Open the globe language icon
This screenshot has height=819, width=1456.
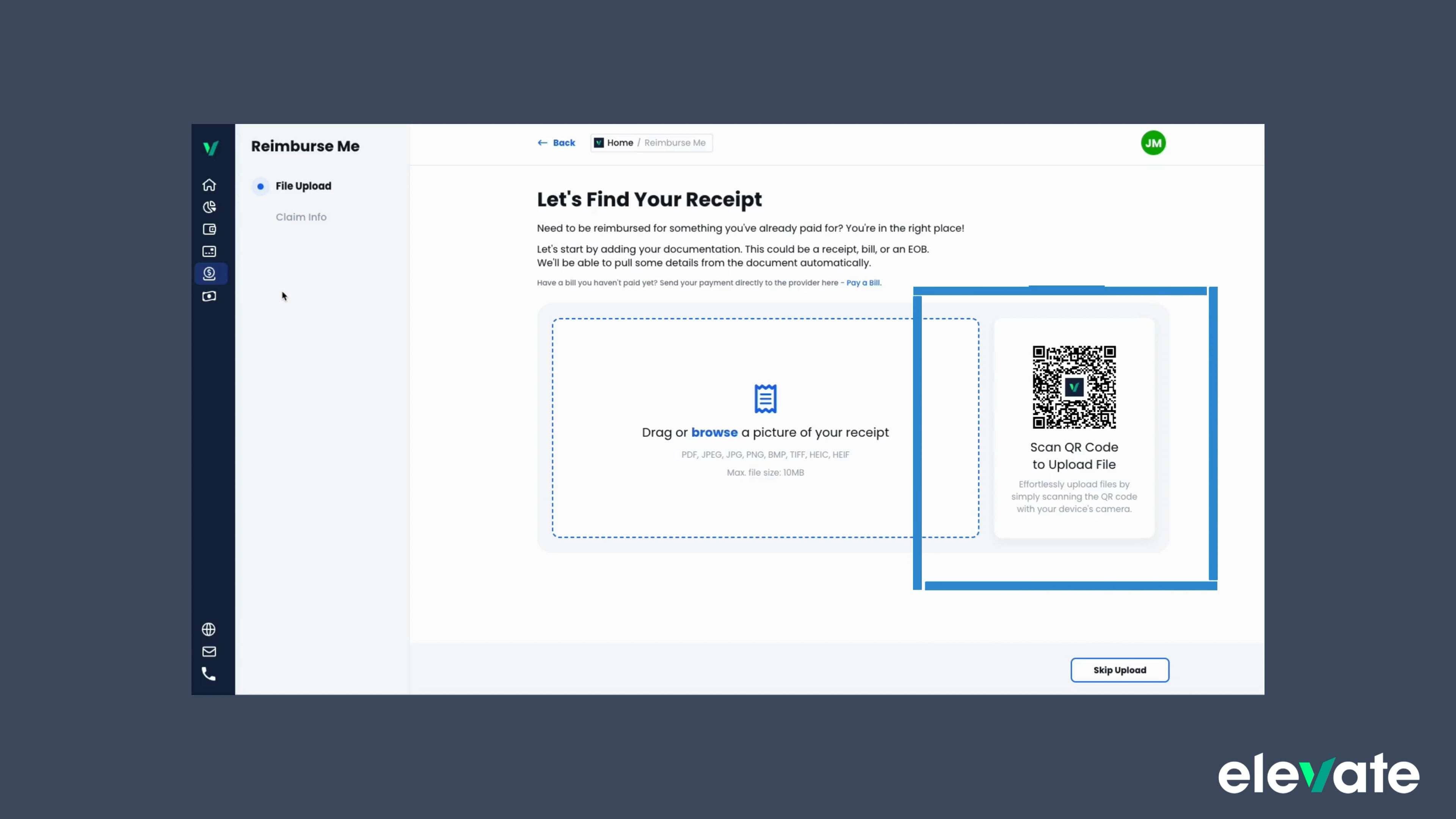(x=209, y=629)
